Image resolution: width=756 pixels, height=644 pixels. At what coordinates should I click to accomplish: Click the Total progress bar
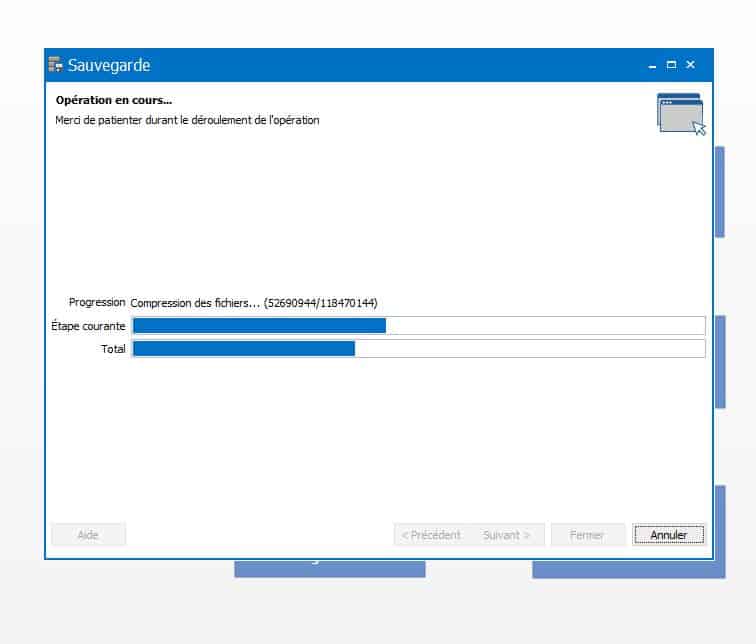pyautogui.click(x=418, y=348)
